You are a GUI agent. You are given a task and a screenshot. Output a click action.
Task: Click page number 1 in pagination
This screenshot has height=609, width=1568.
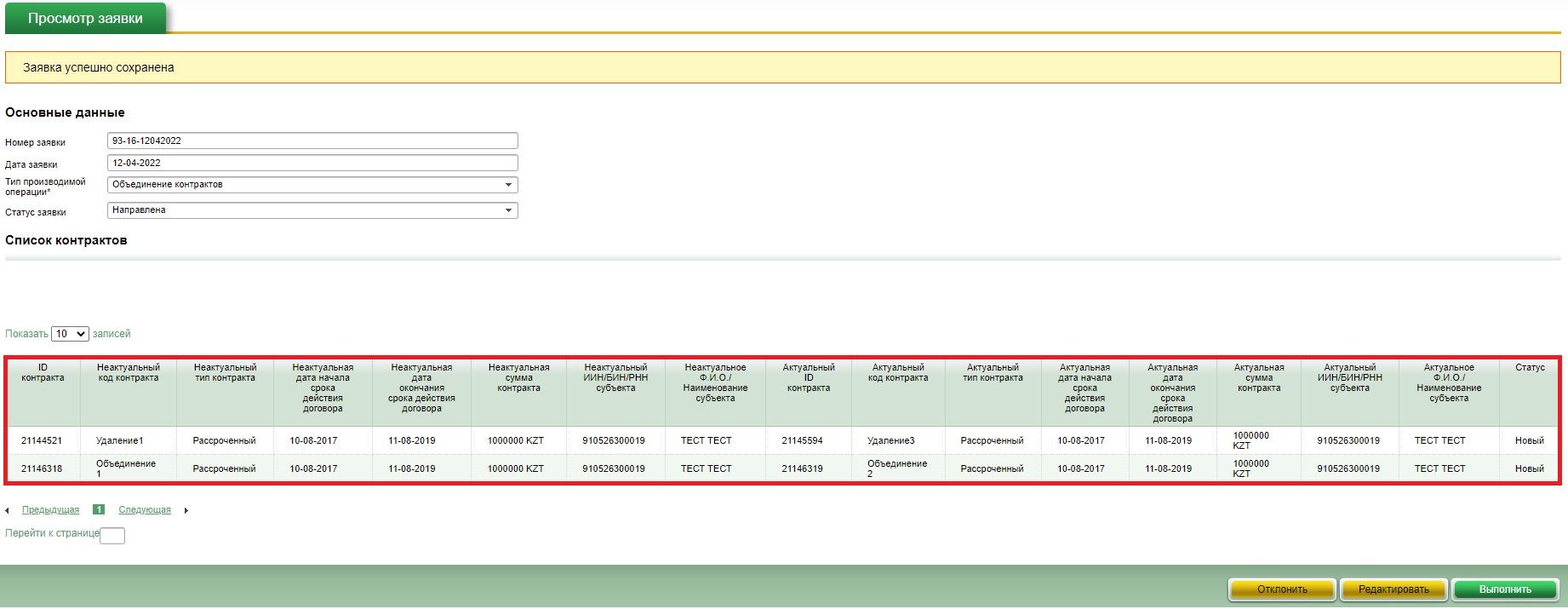pyautogui.click(x=99, y=510)
